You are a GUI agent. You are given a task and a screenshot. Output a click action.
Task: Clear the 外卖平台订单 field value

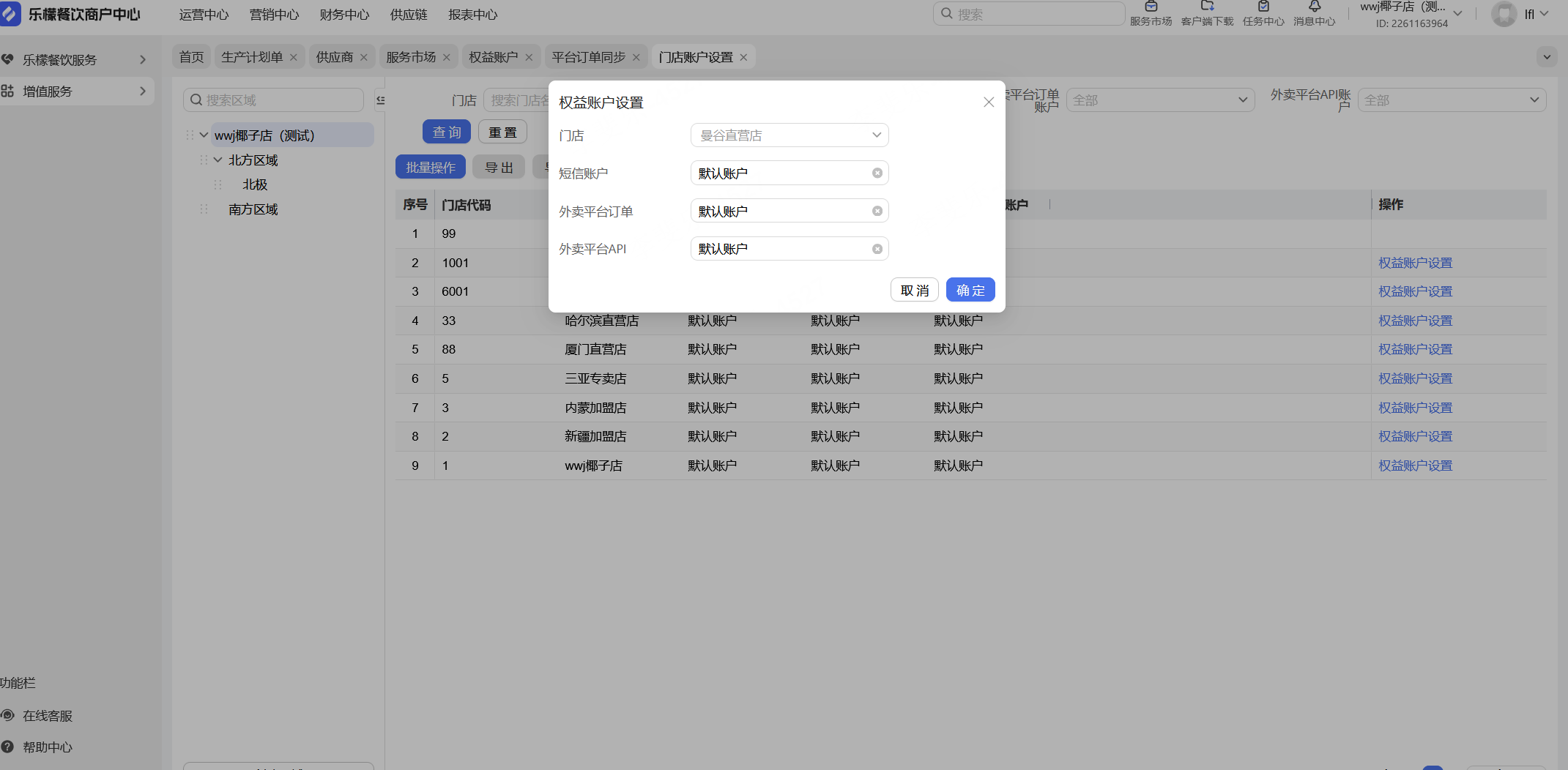click(877, 212)
